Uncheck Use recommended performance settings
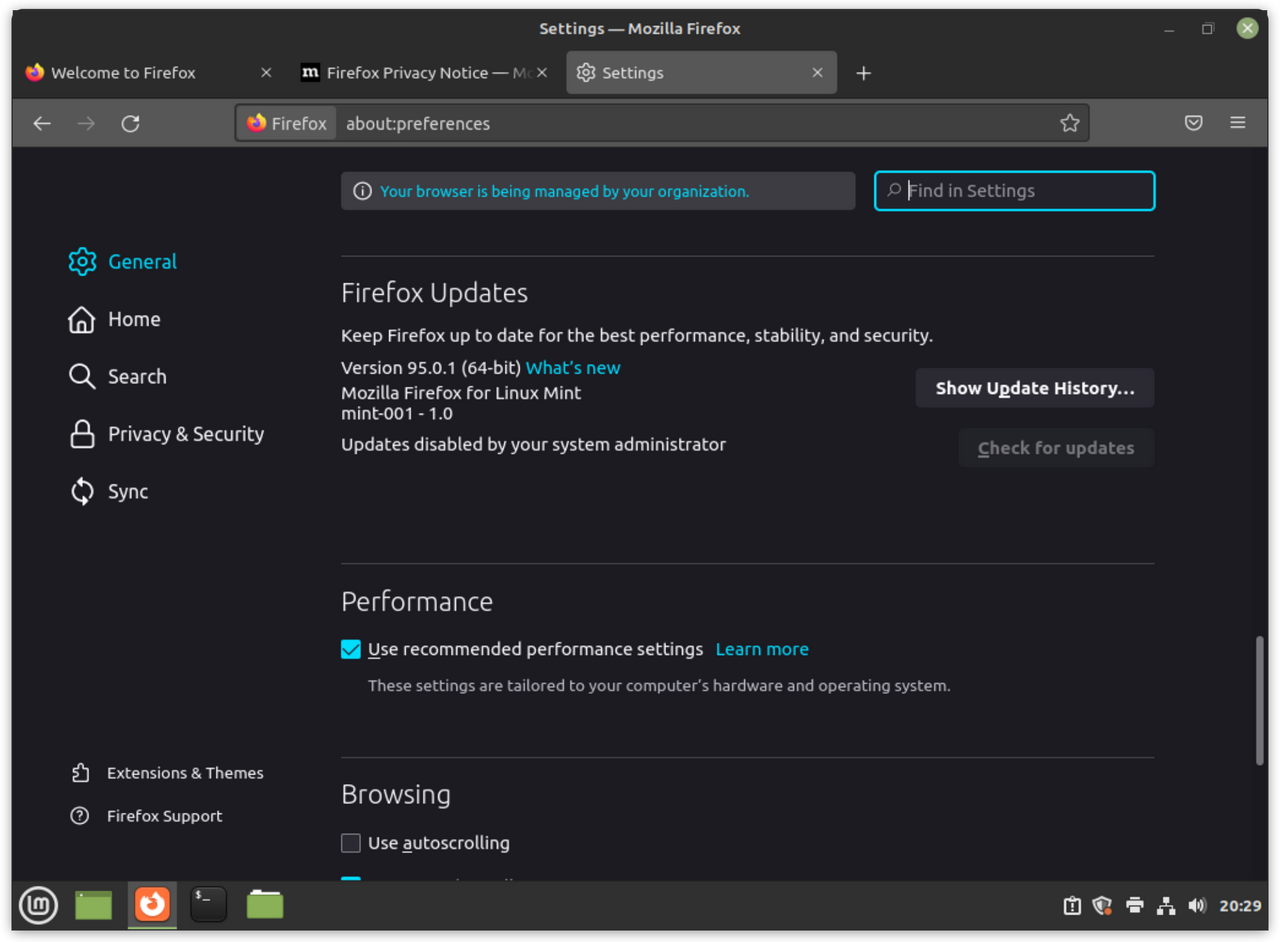The image size is (1280, 942). [351, 650]
